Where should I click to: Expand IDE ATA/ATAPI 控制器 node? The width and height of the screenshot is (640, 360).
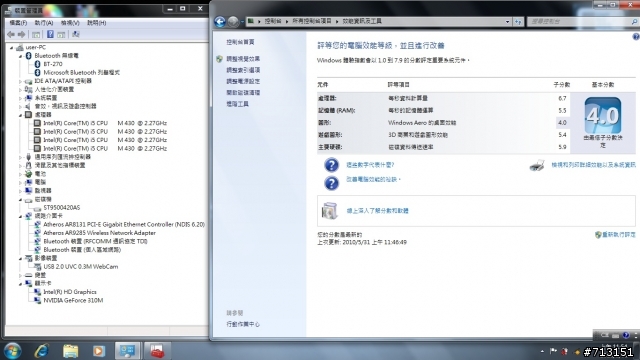[x=20, y=81]
